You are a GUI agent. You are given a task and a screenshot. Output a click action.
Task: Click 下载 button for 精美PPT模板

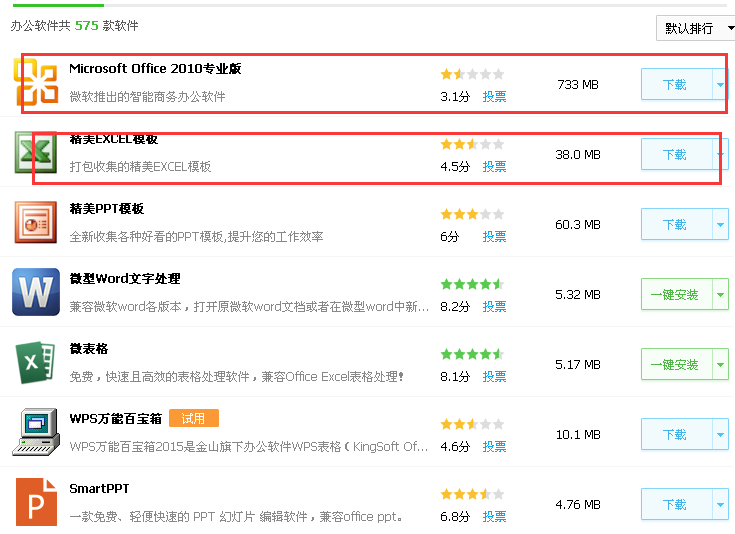[x=676, y=225]
